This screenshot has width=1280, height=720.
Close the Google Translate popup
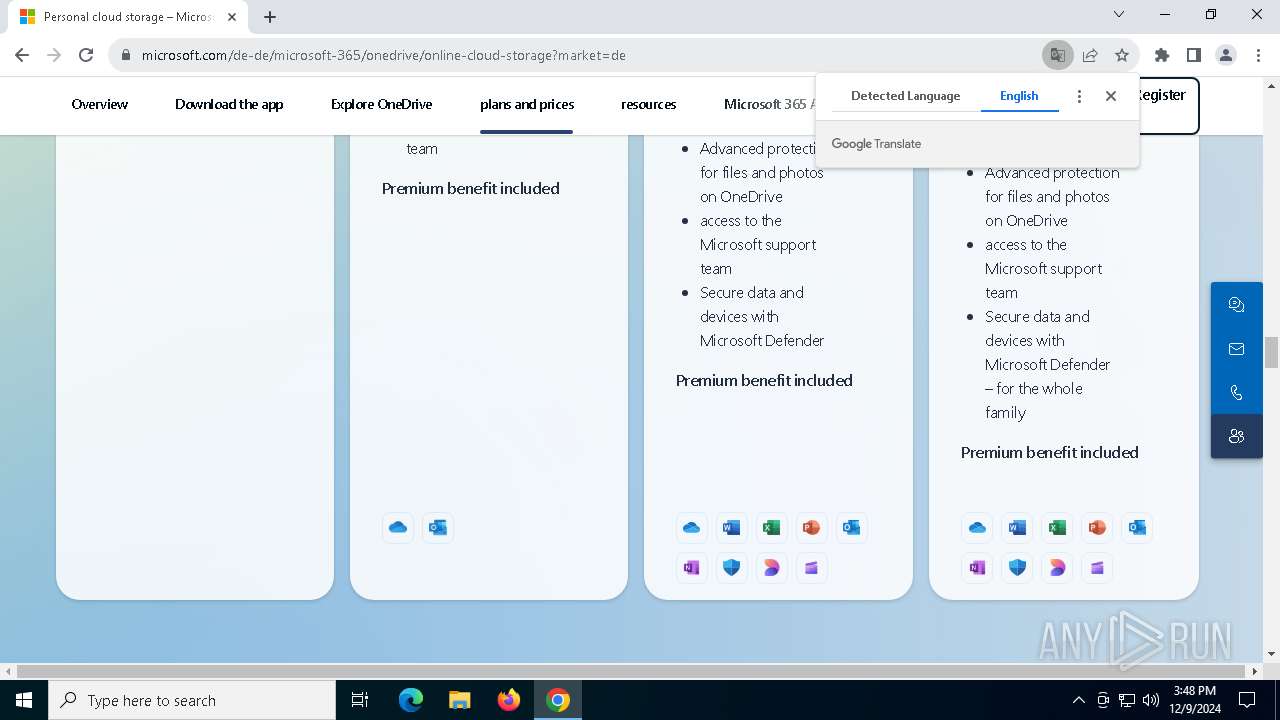[1110, 96]
